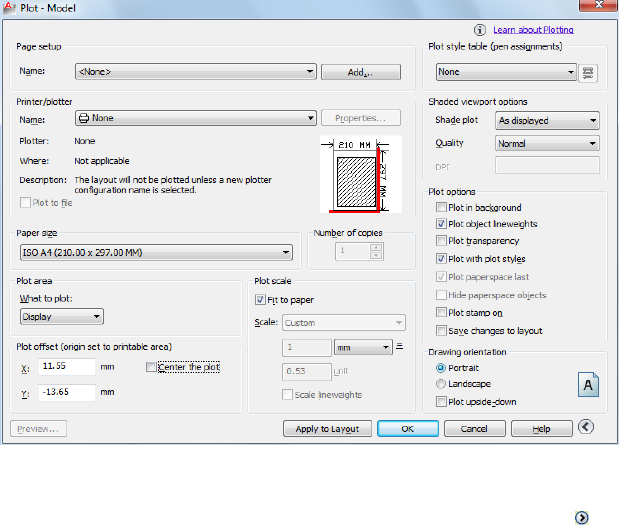Click the Properties... button
This screenshot has height=527, width=619.
click(x=361, y=118)
